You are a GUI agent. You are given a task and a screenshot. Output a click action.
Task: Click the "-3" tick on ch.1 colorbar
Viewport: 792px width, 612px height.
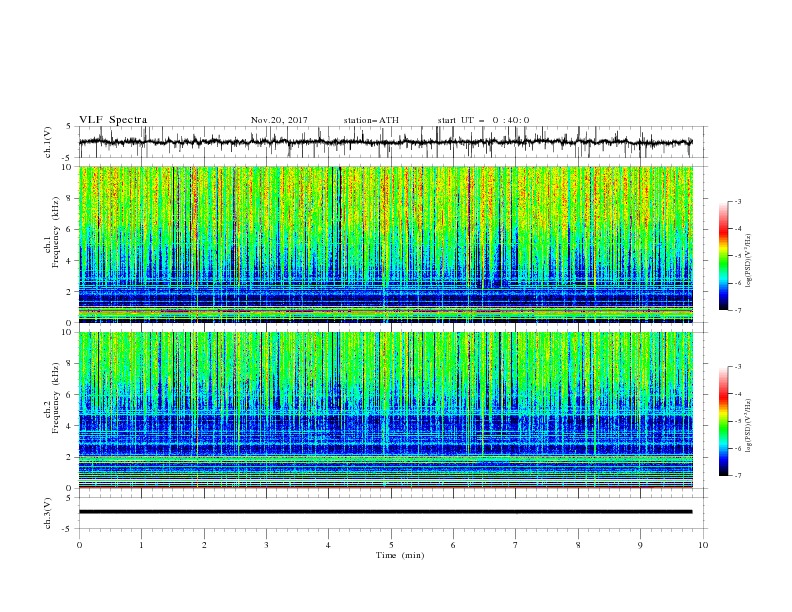[738, 201]
